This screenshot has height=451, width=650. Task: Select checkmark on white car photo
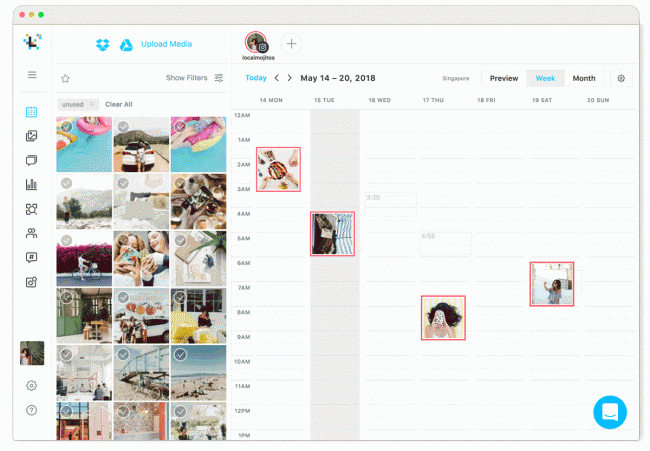coord(123,126)
